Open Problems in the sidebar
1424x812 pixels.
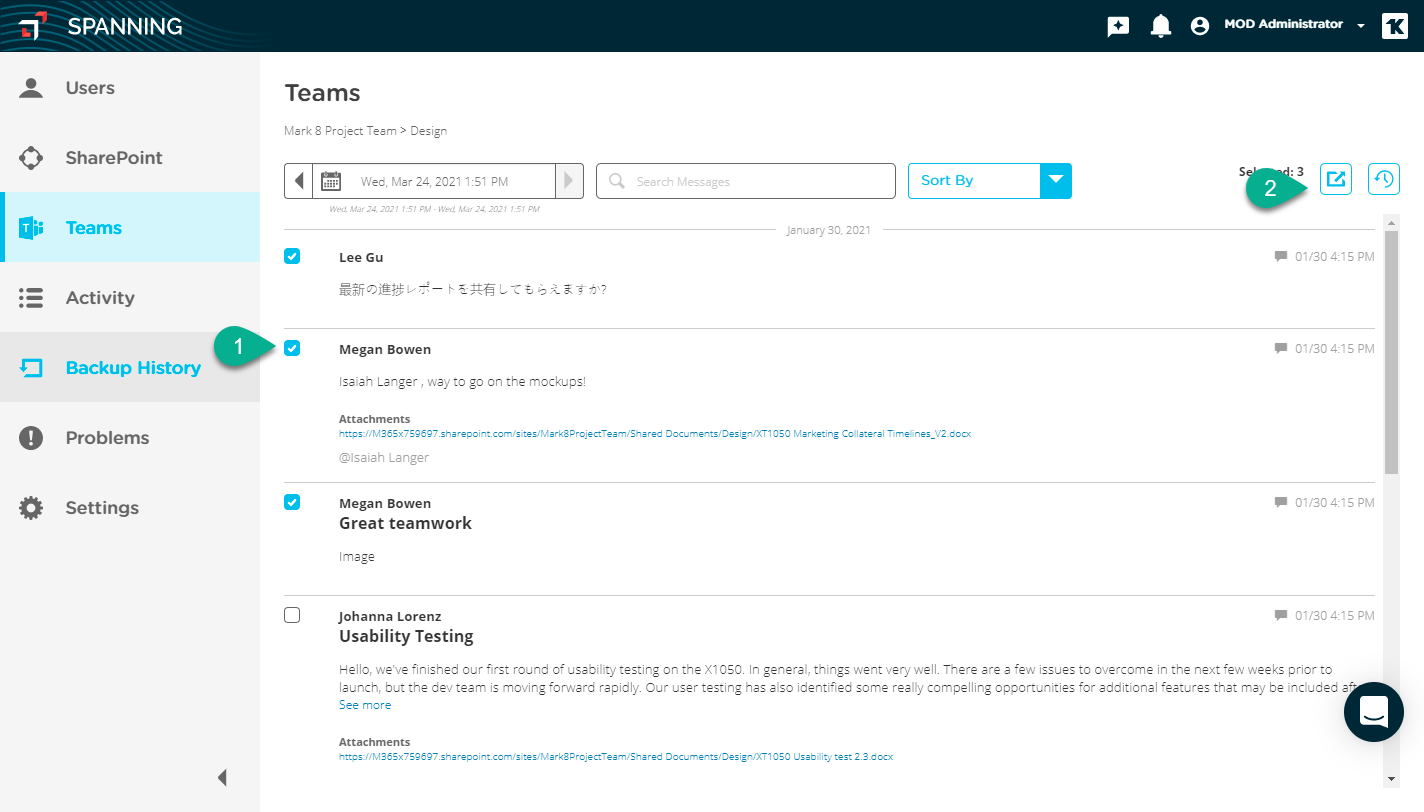click(130, 438)
